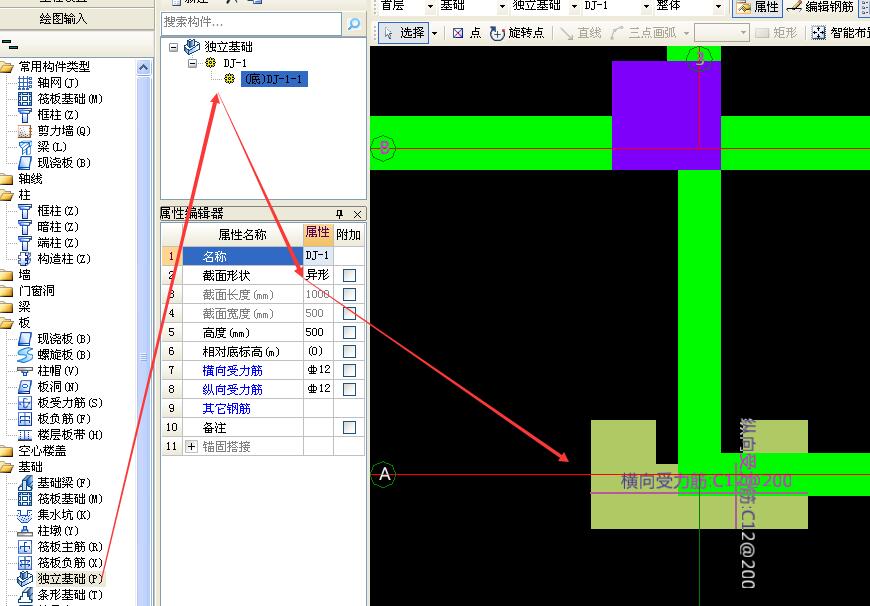Open the DJ-1 component dropdown

(x=646, y=7)
